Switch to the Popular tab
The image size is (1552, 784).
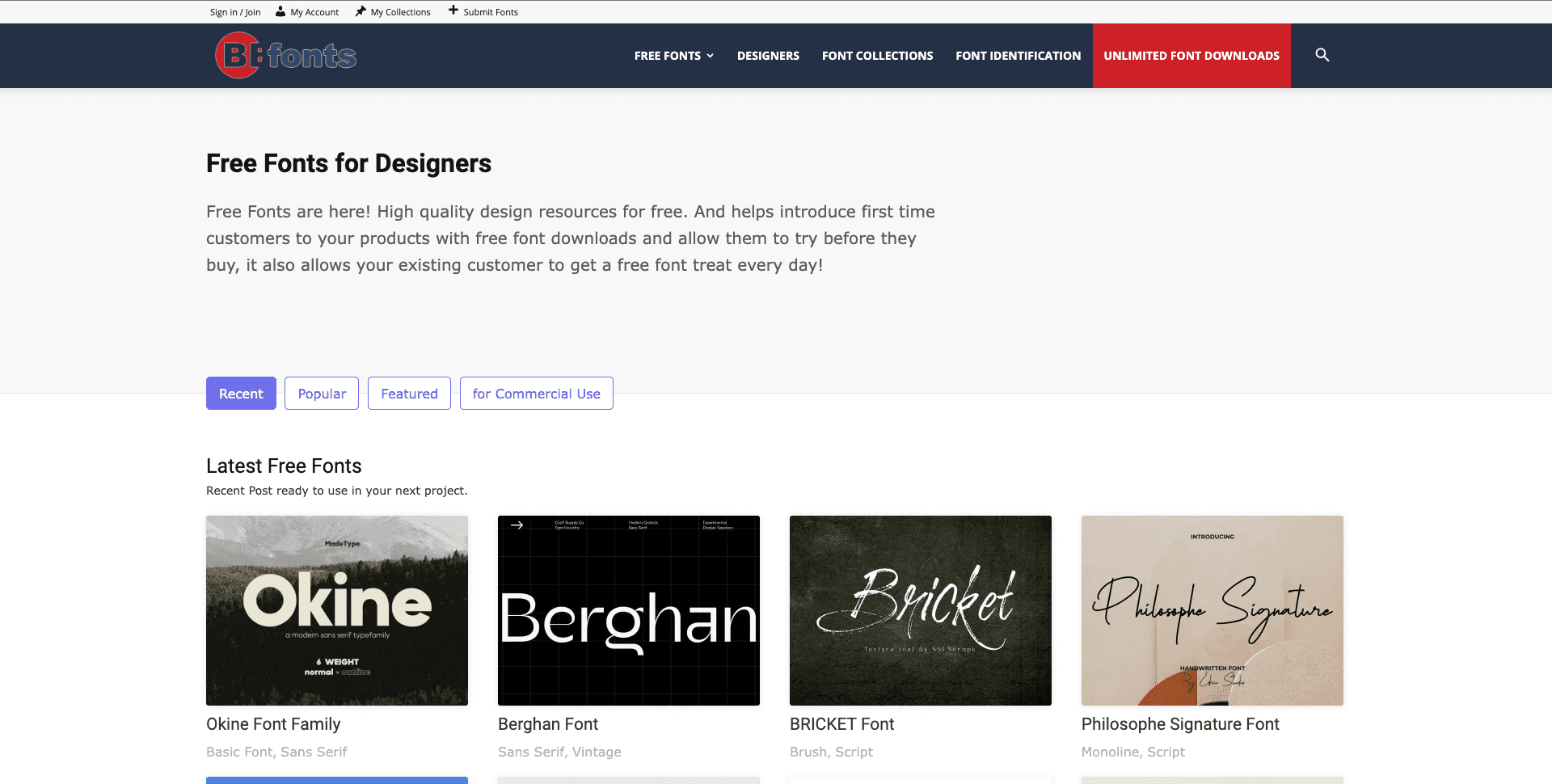(x=322, y=394)
